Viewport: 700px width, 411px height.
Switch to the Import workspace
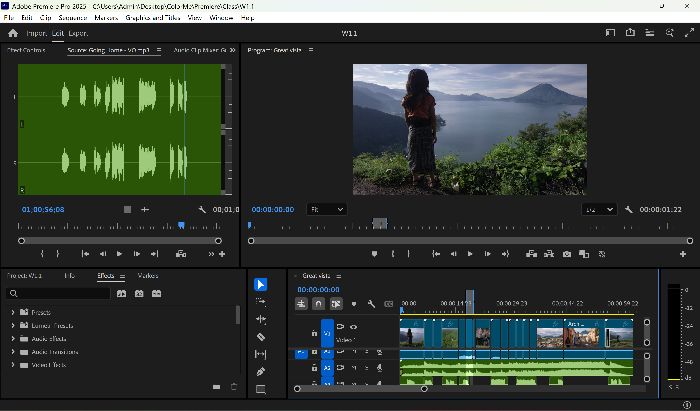(x=36, y=33)
